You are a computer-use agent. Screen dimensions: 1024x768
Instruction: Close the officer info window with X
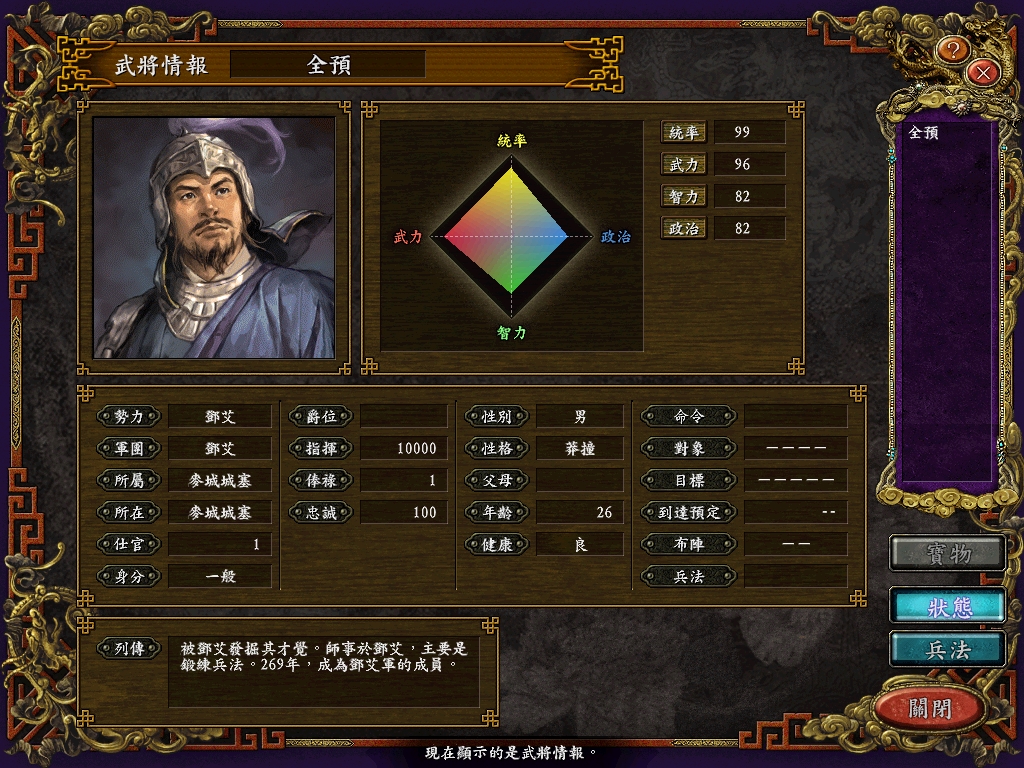[x=983, y=72]
